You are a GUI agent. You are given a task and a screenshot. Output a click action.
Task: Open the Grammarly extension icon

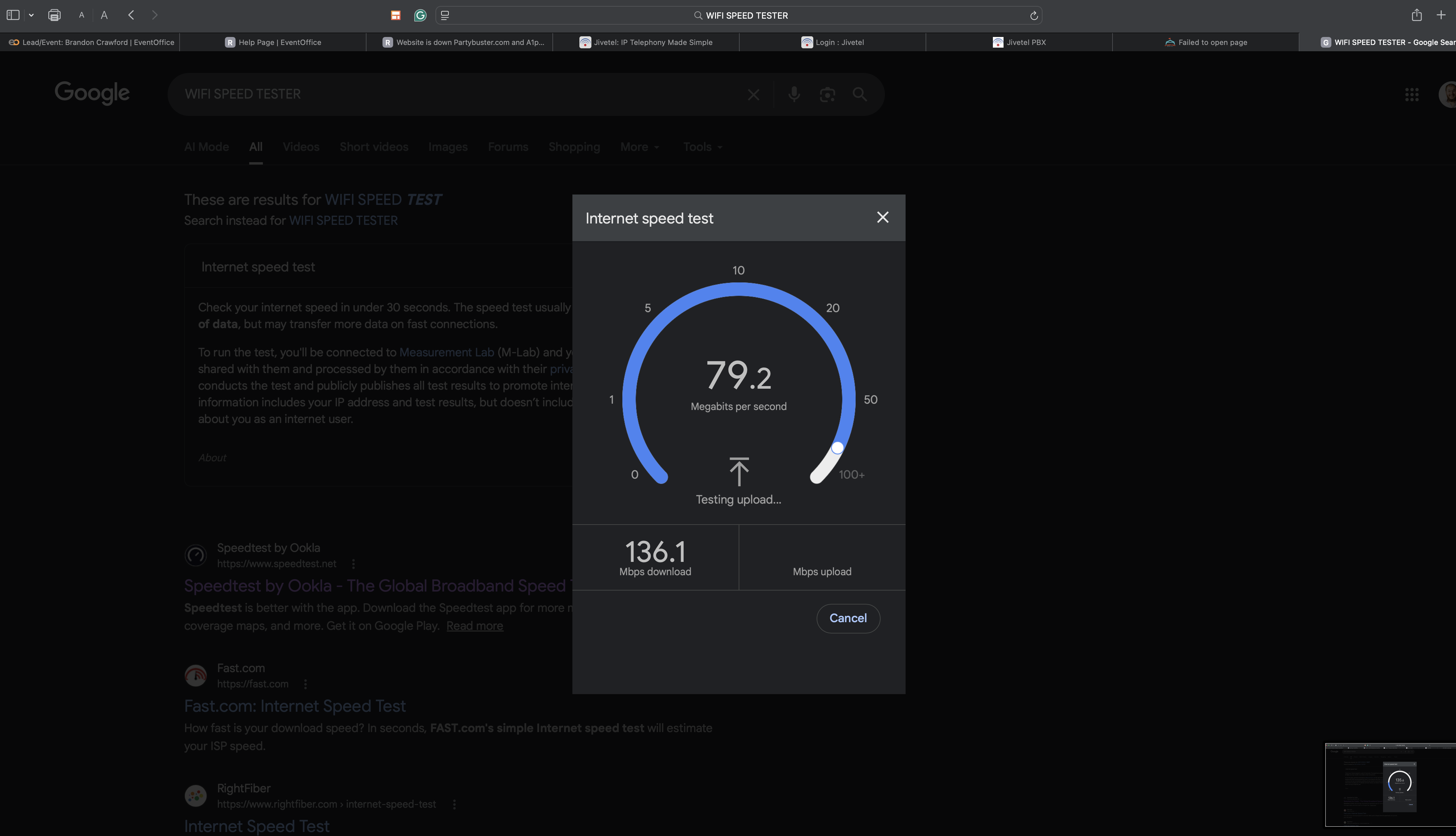click(x=420, y=16)
